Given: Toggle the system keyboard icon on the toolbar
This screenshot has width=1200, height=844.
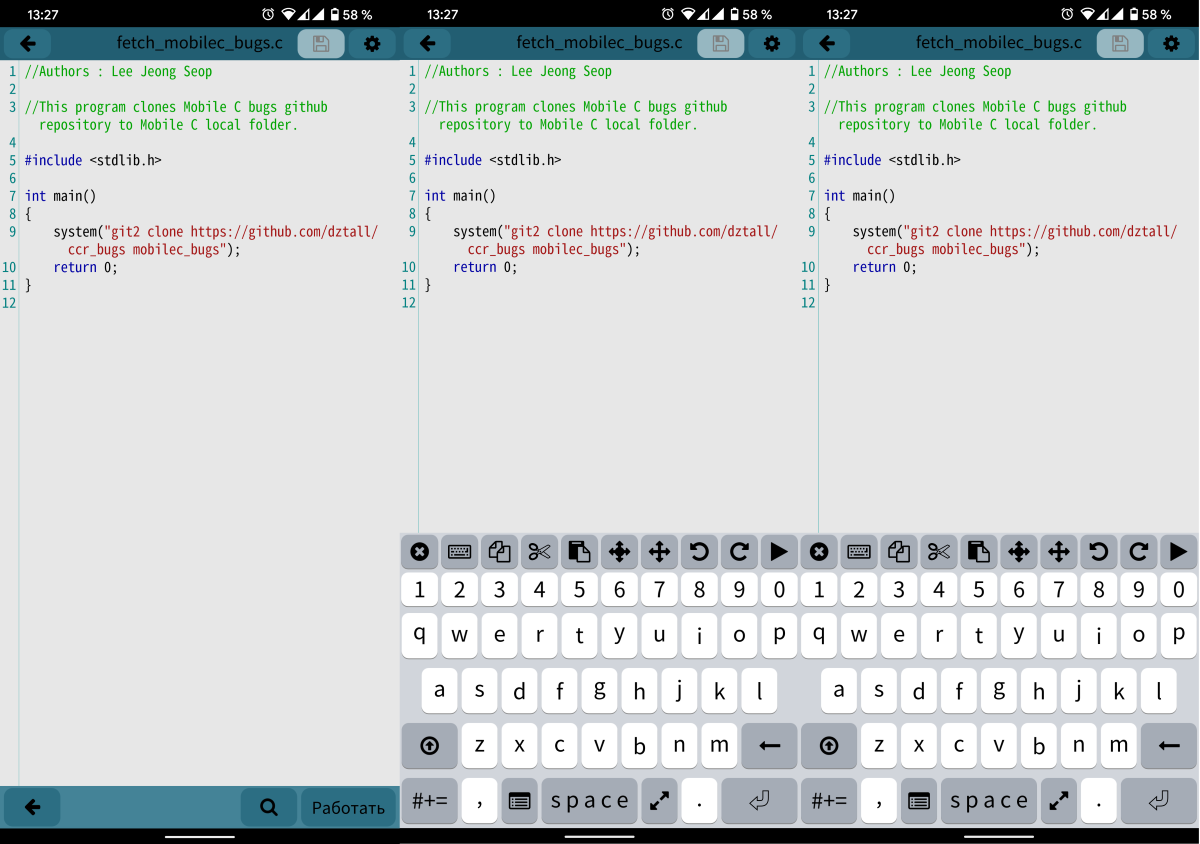Looking at the screenshot, I should click(x=459, y=551).
